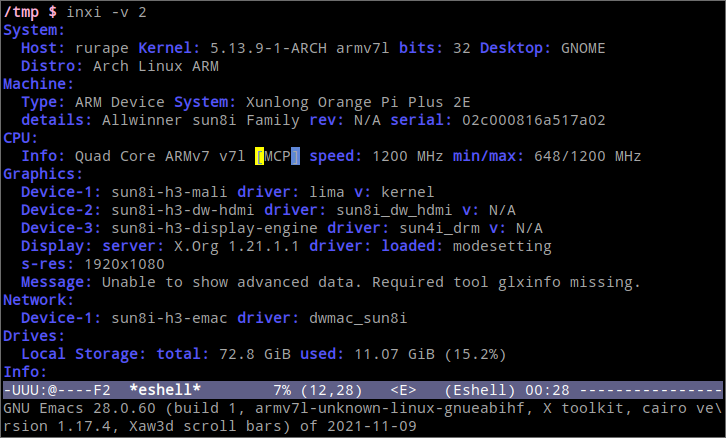Click 'glxinfo' in the message line
The height and width of the screenshot is (438, 726).
pos(529,282)
